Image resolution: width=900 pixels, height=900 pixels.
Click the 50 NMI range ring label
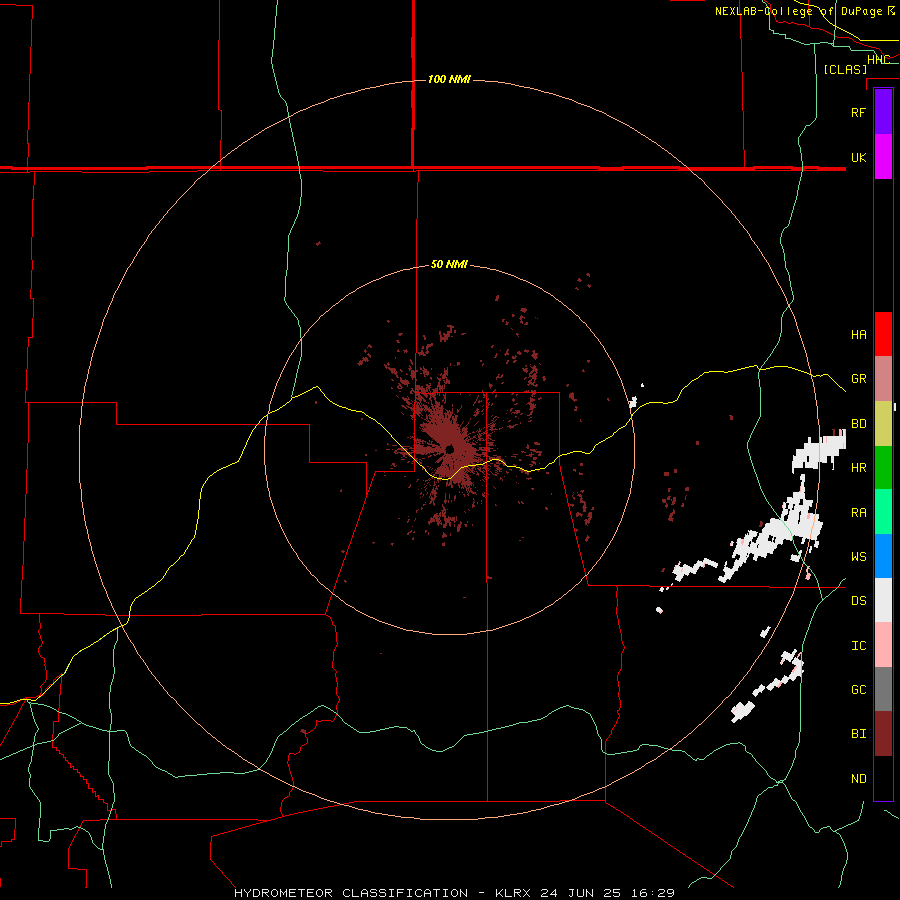click(x=449, y=264)
